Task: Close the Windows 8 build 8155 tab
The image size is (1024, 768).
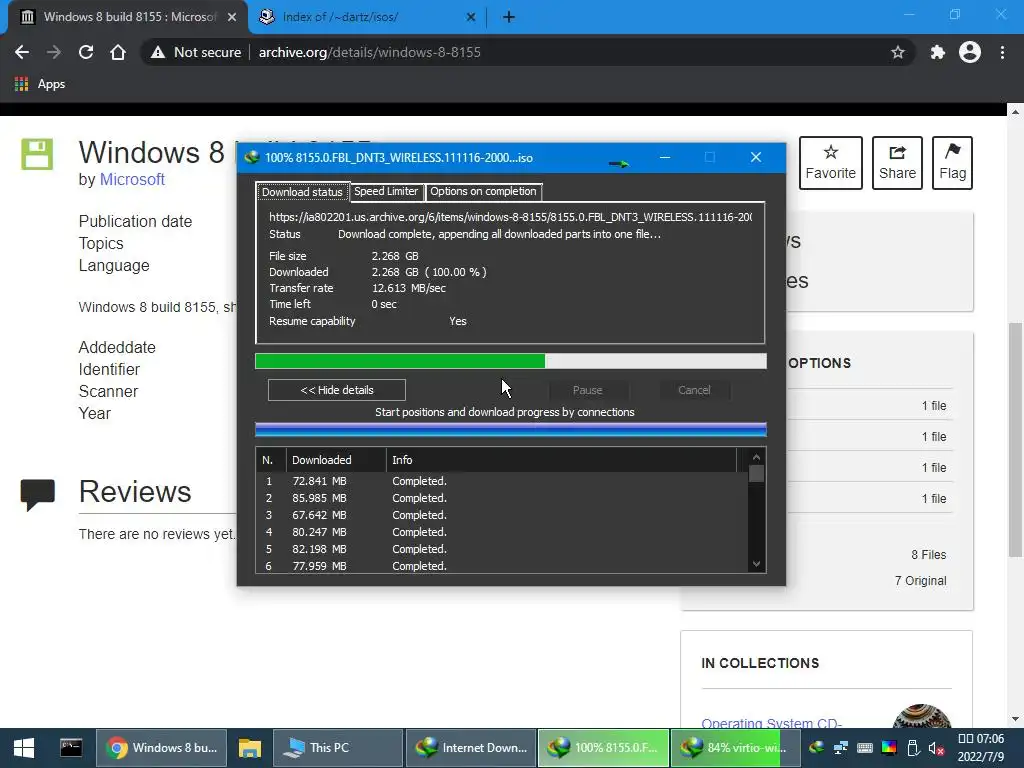Action: point(232,17)
